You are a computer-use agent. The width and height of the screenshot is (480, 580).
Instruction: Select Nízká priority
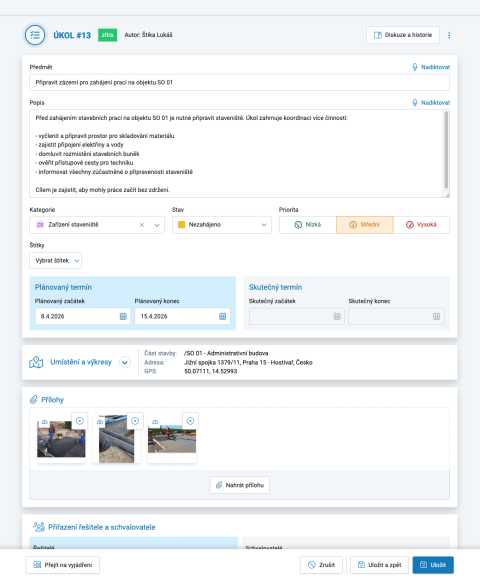[x=308, y=225]
